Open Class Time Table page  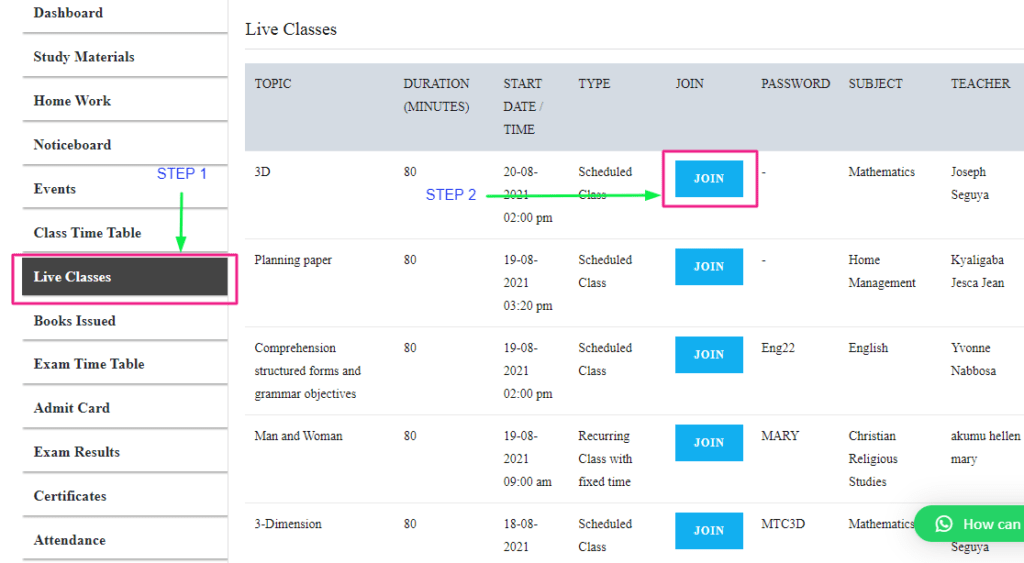87,233
